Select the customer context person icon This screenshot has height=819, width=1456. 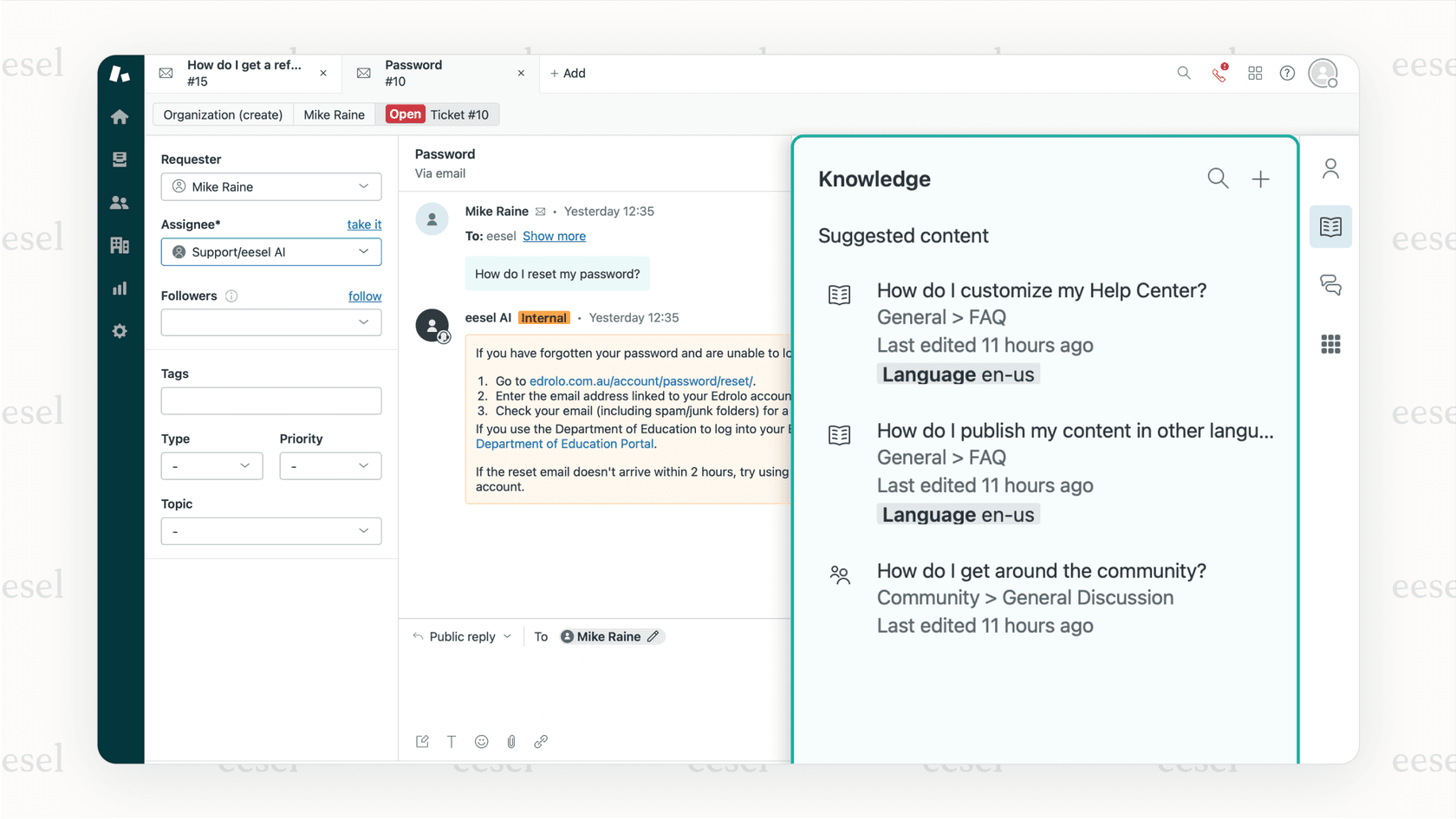point(1330,168)
